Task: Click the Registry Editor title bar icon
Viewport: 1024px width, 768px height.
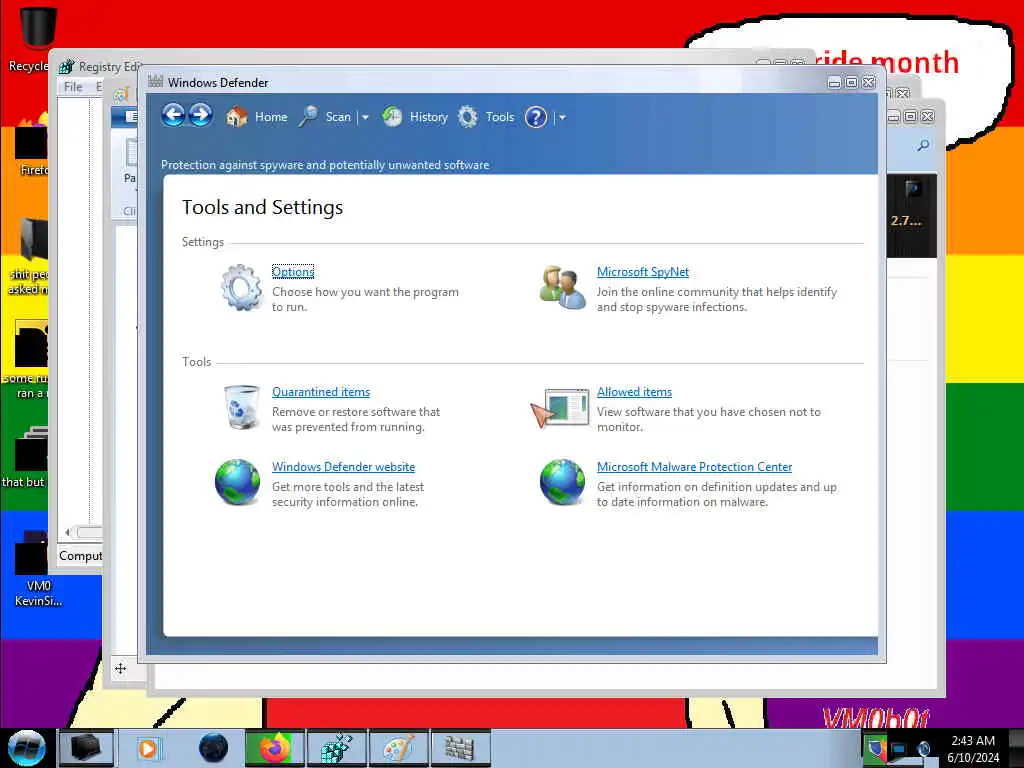Action: pos(66,66)
